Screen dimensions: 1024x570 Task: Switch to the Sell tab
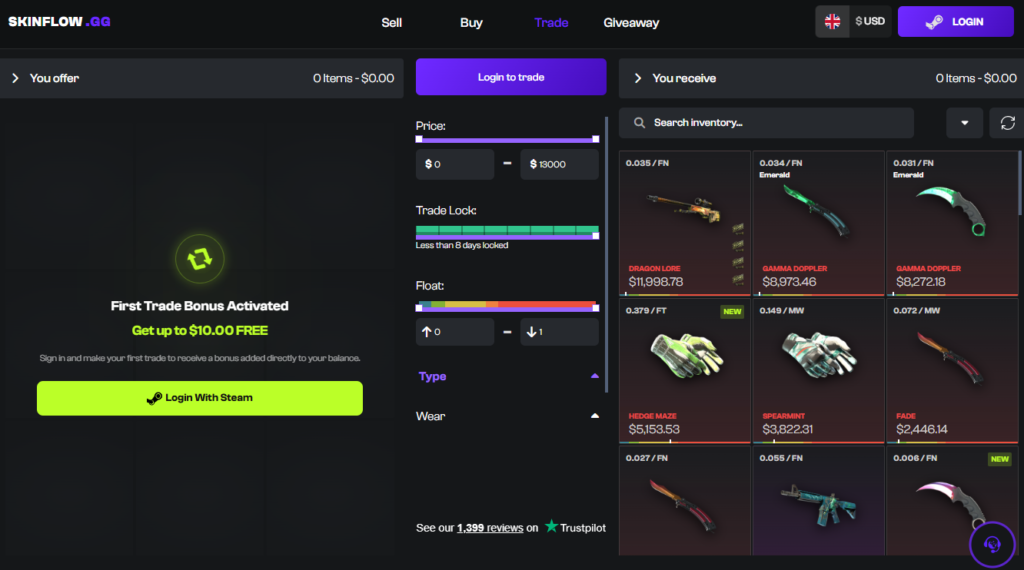point(391,23)
